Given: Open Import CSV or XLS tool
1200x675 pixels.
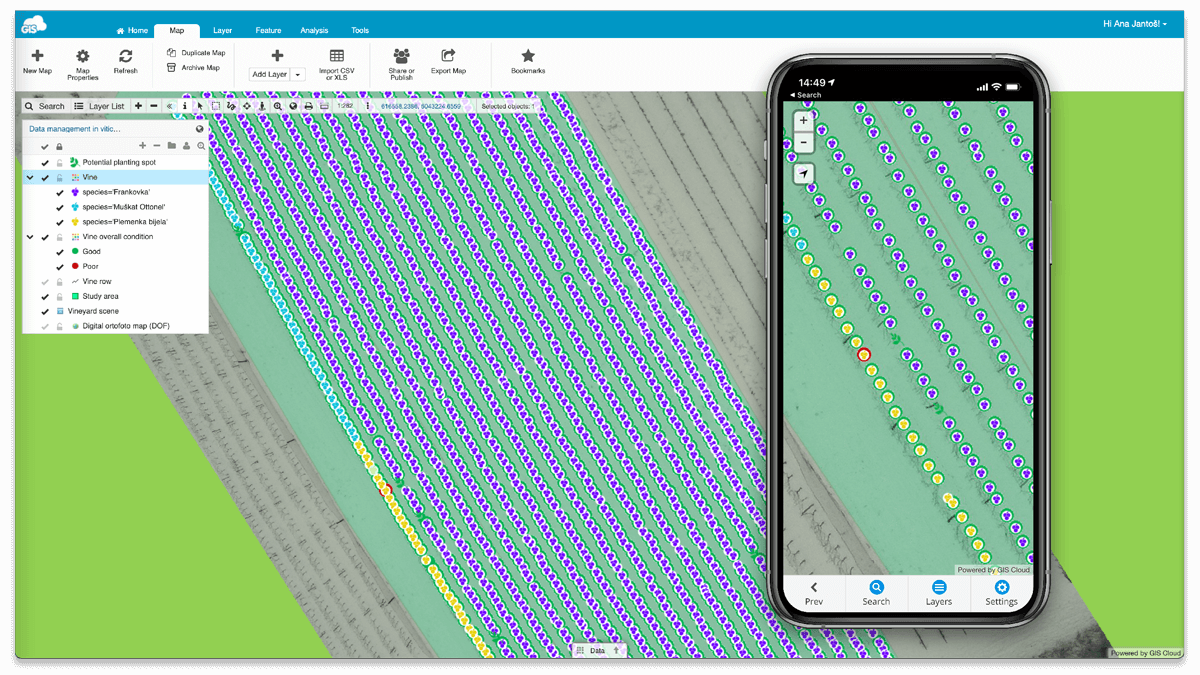Looking at the screenshot, I should (337, 56).
